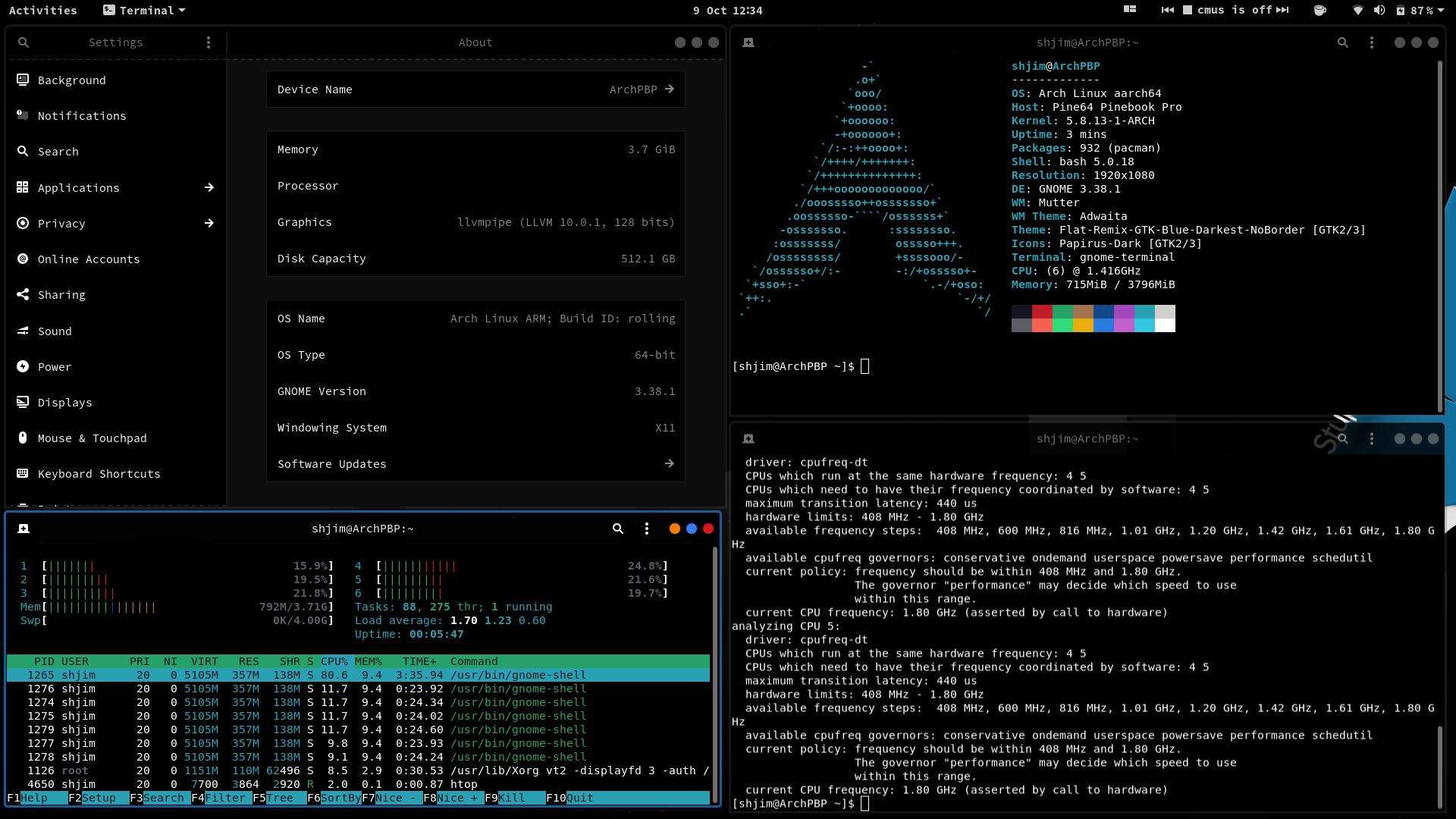Sort htop by CPU% column header
The width and height of the screenshot is (1456, 819).
click(x=334, y=661)
